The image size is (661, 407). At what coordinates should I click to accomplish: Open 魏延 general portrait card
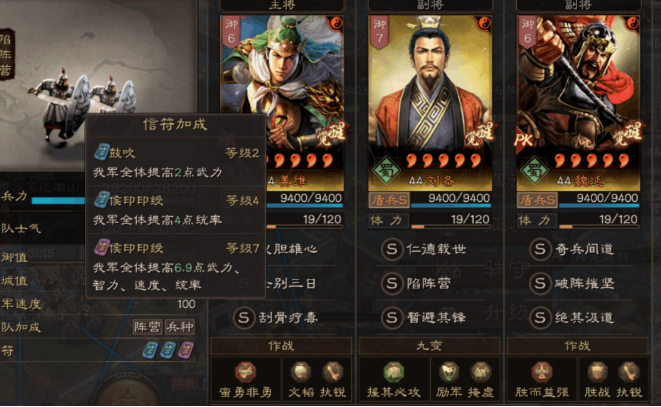coord(578,103)
